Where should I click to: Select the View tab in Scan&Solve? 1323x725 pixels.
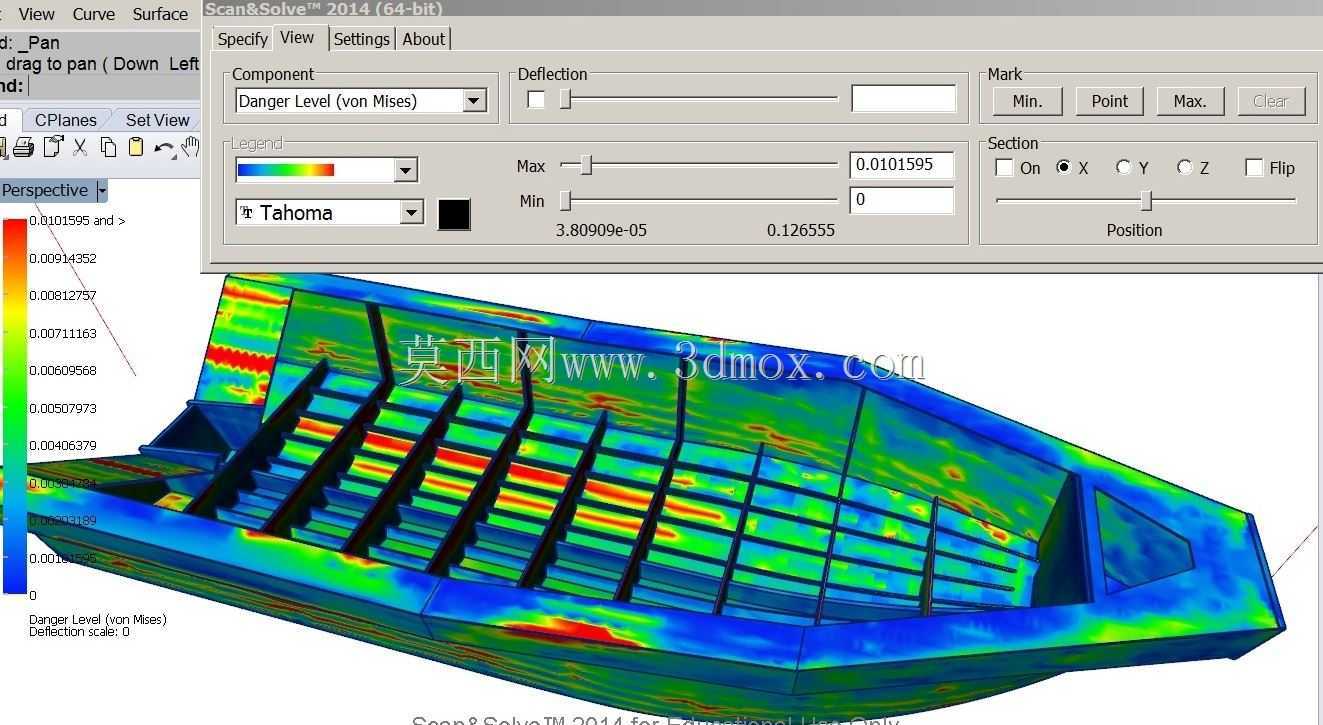[297, 37]
